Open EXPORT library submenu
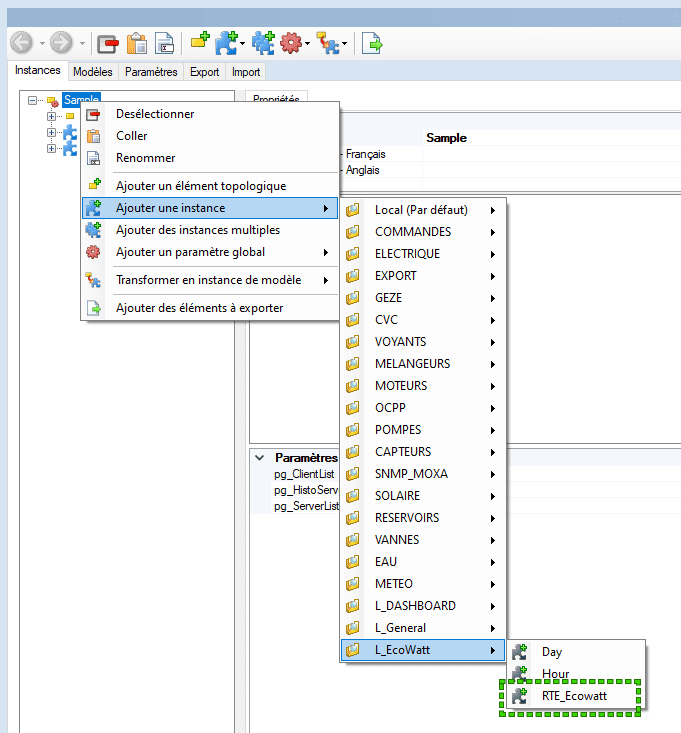Screen dimensions: 681x733 pyautogui.click(x=423, y=276)
